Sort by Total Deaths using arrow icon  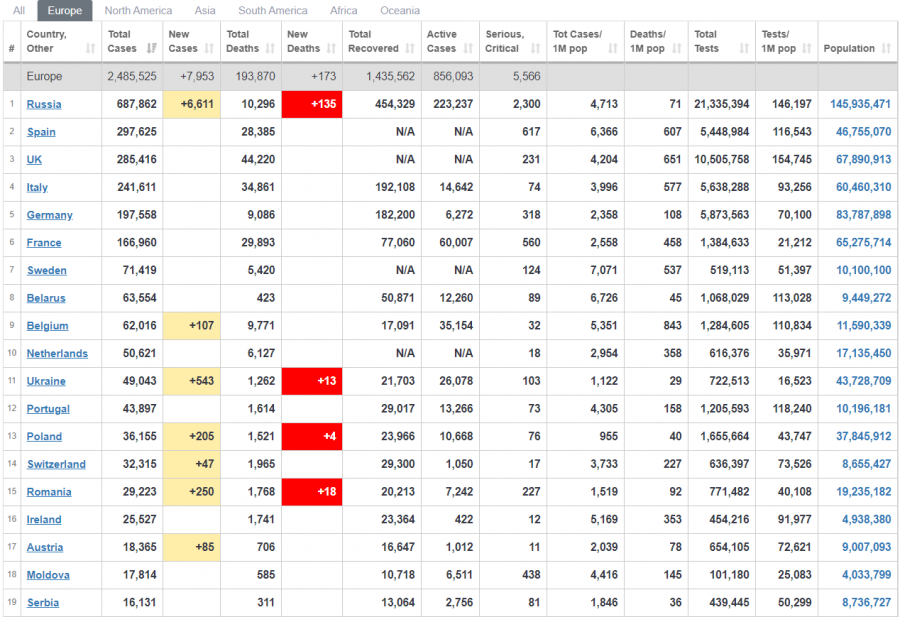(271, 48)
